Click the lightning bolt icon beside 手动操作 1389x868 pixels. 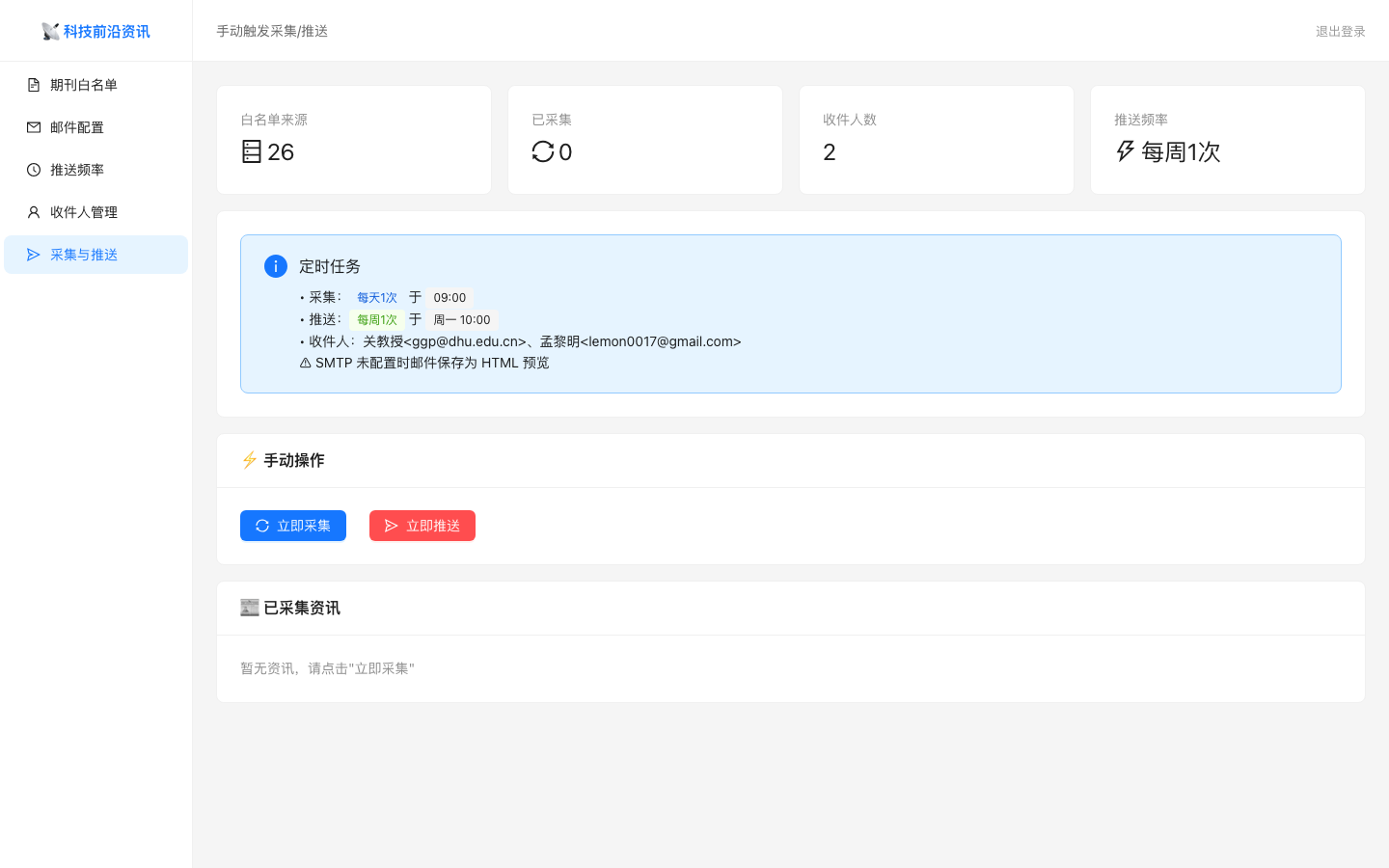coord(249,460)
